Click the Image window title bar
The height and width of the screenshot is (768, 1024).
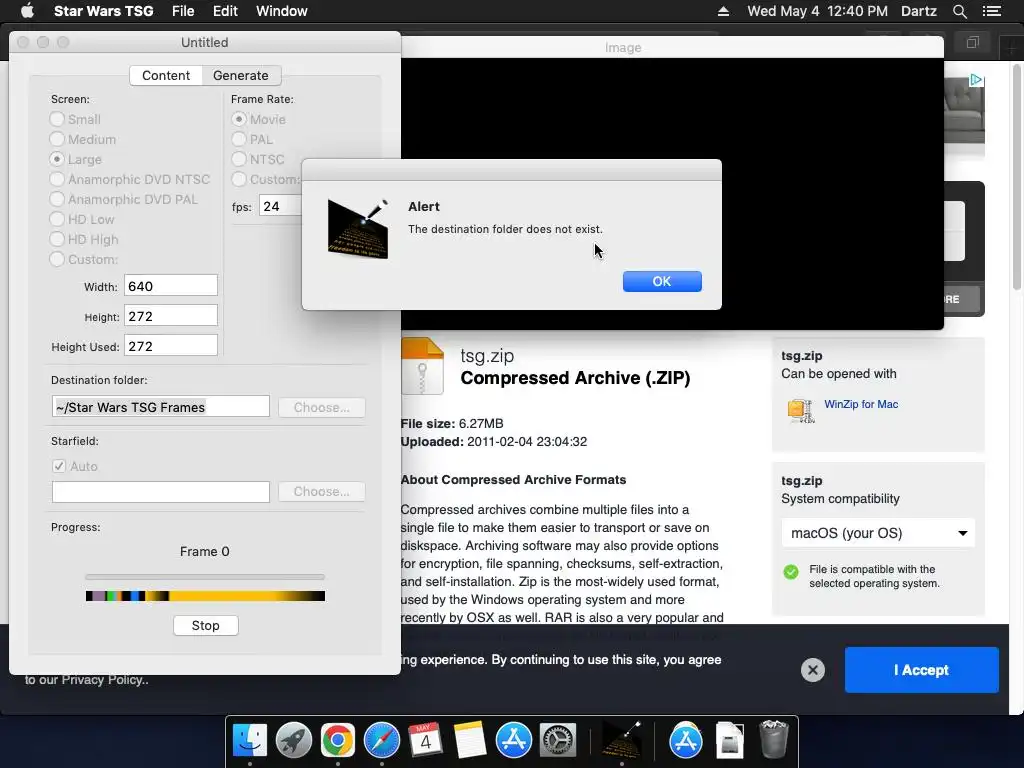[672, 47]
